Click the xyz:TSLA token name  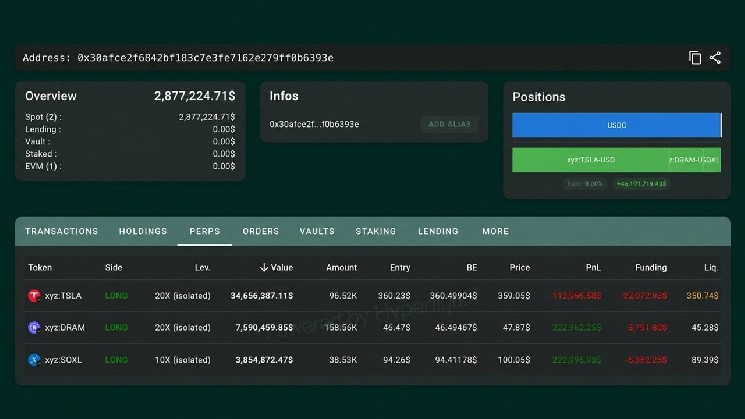[63, 295]
